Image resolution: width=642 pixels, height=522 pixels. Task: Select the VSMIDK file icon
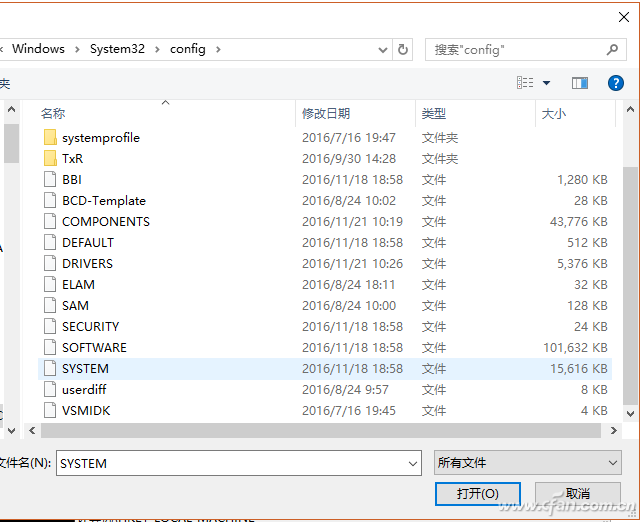click(50, 411)
